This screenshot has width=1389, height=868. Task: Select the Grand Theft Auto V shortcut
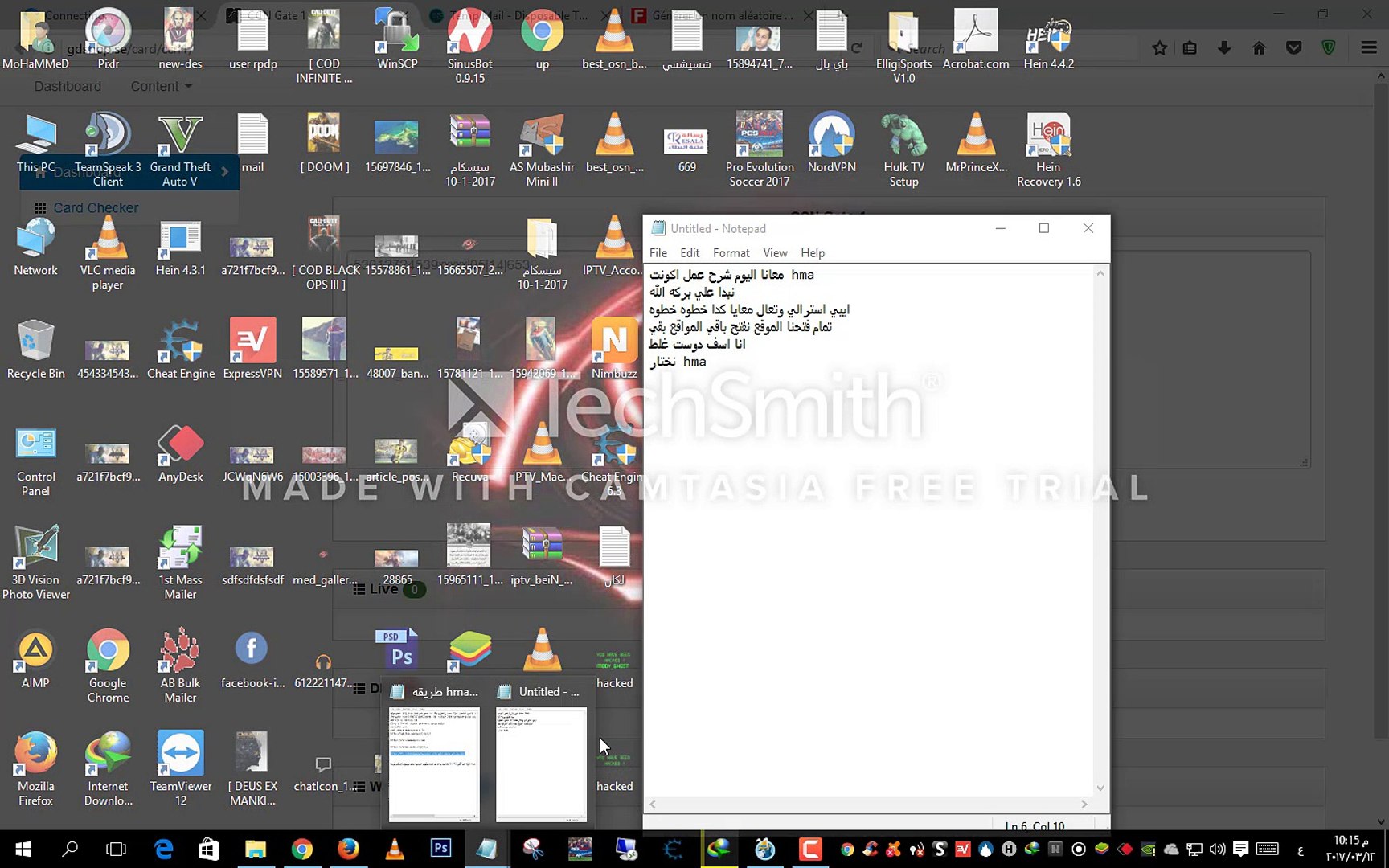click(x=180, y=149)
